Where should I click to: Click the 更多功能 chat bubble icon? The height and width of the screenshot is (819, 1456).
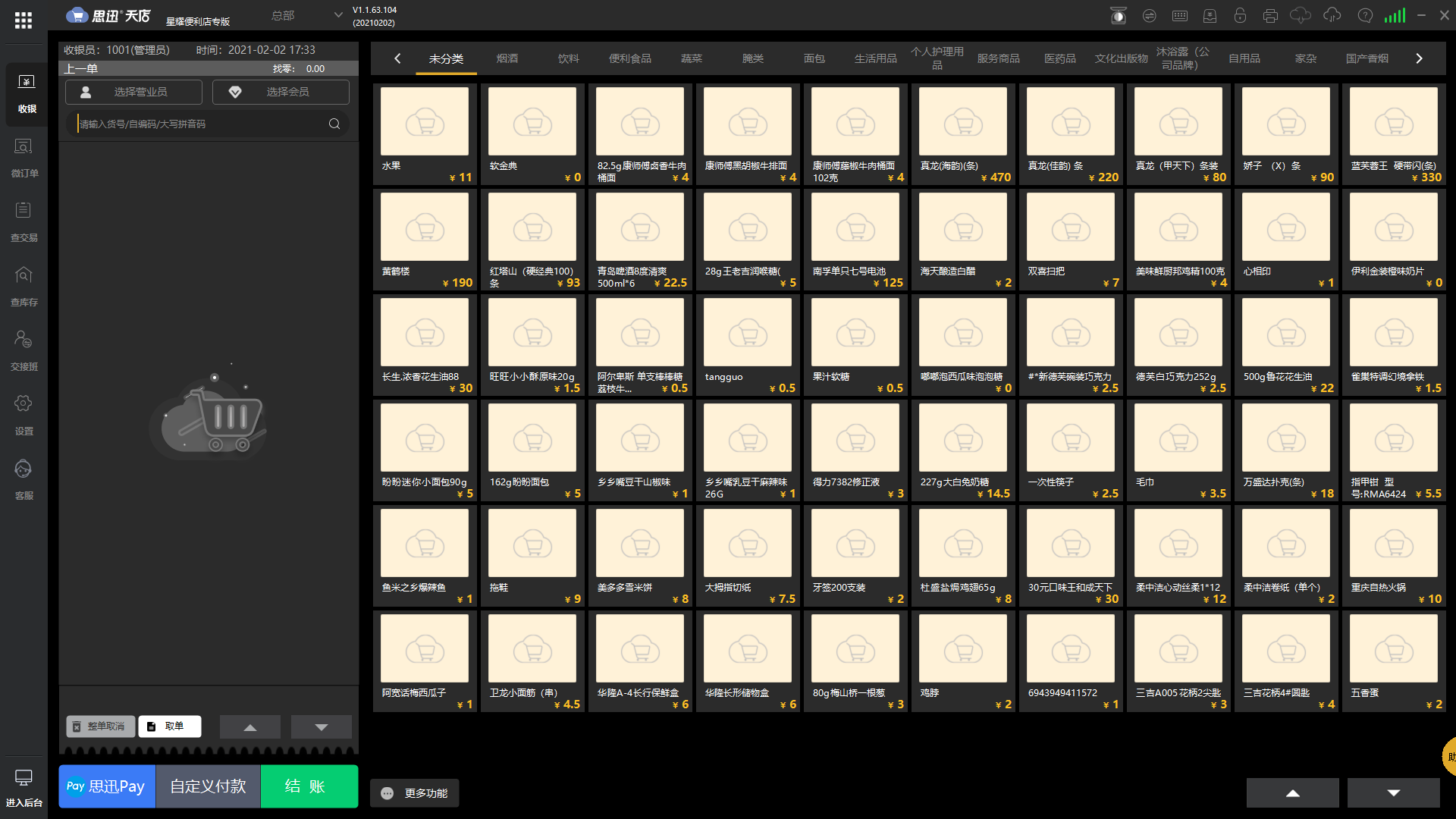[x=388, y=793]
